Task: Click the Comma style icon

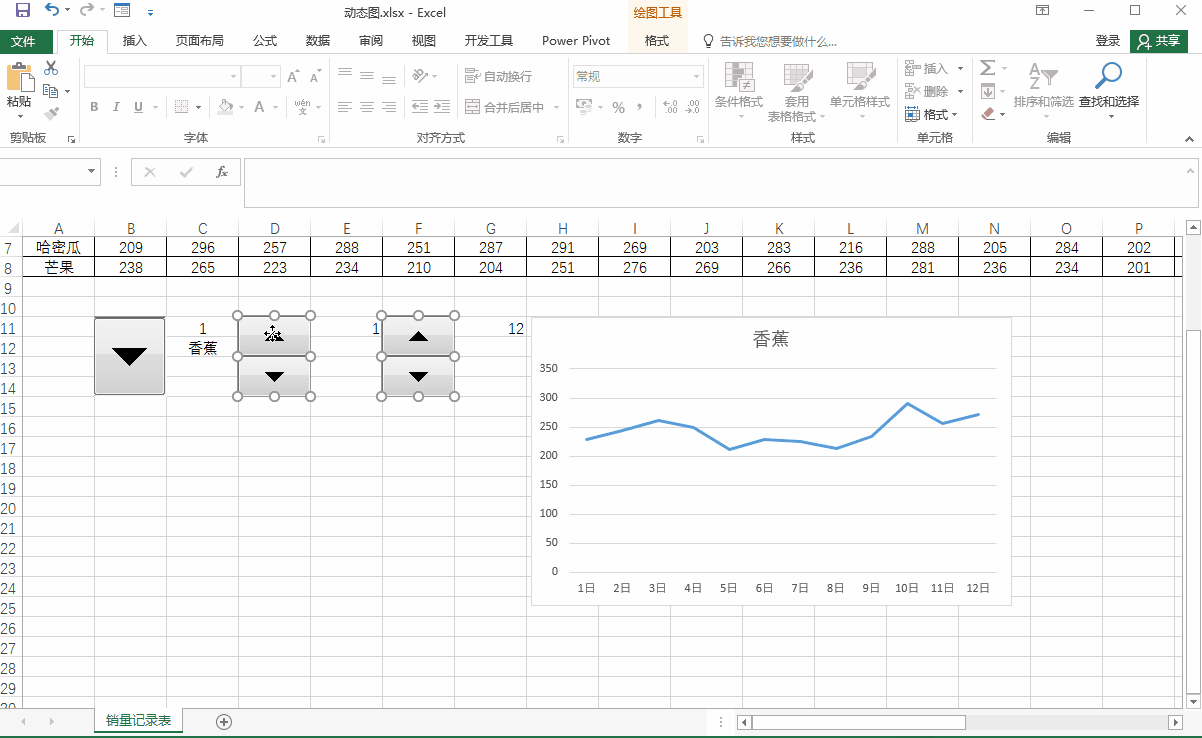Action: (639, 107)
